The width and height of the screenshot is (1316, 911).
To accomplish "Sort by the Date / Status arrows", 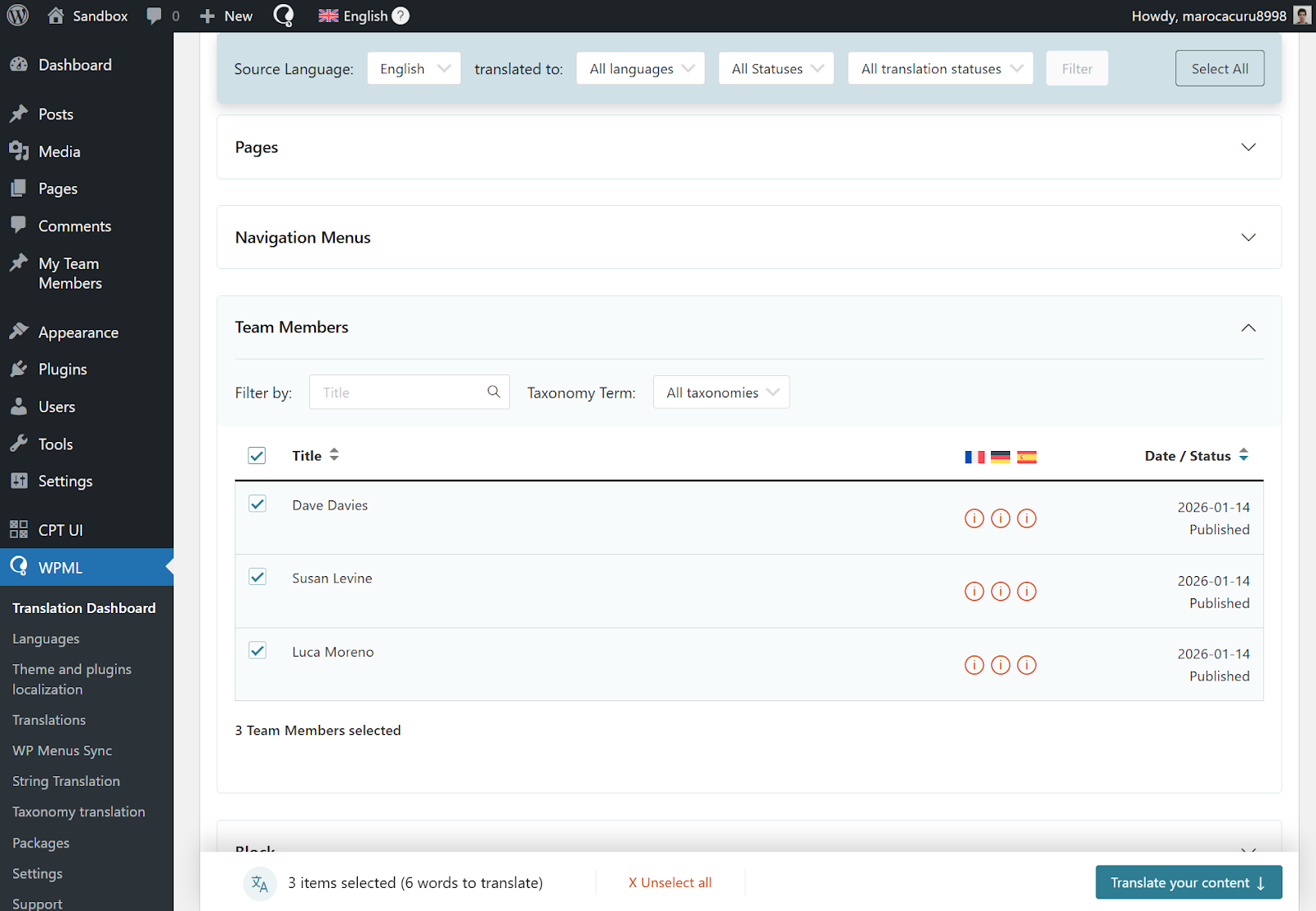I will 1244,455.
